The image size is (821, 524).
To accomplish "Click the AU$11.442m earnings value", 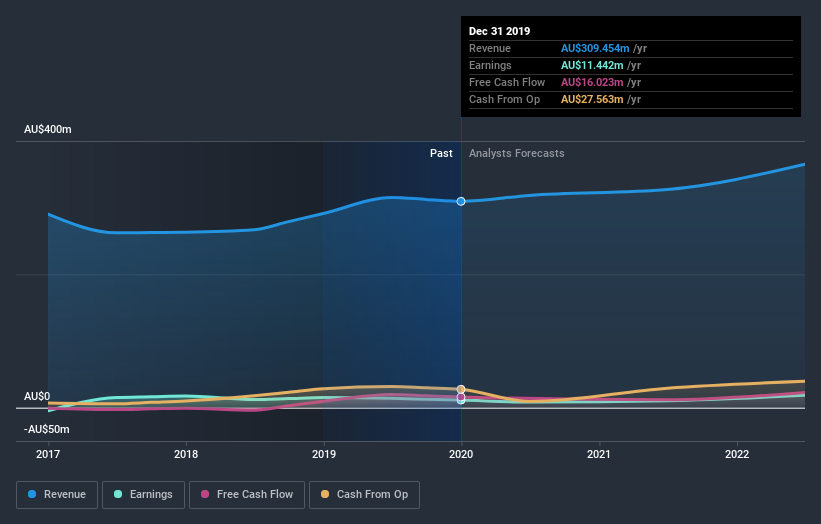I will coord(592,65).
